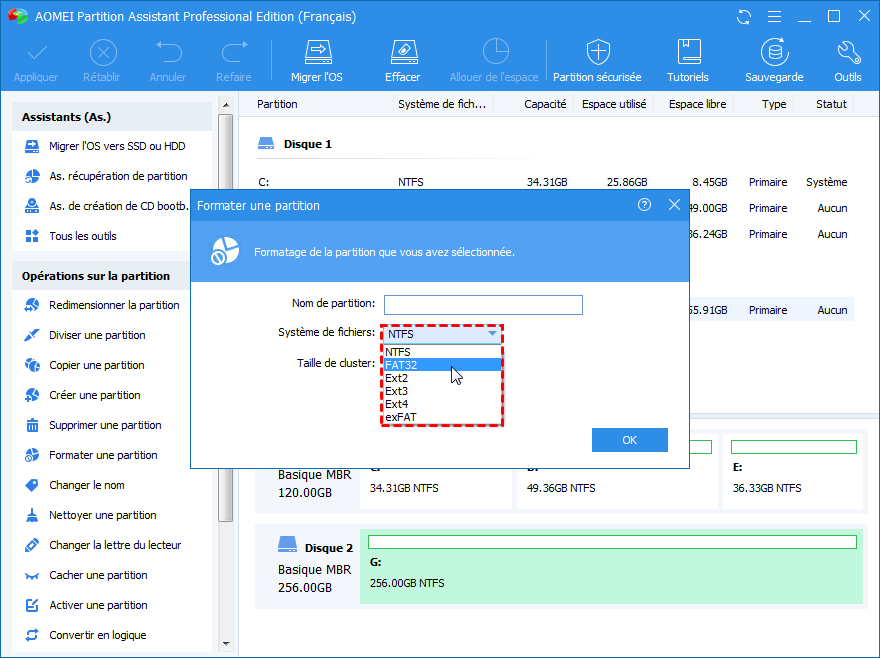Select NTFS in the dropdown list
Viewport: 880px width, 658px height.
[442, 352]
